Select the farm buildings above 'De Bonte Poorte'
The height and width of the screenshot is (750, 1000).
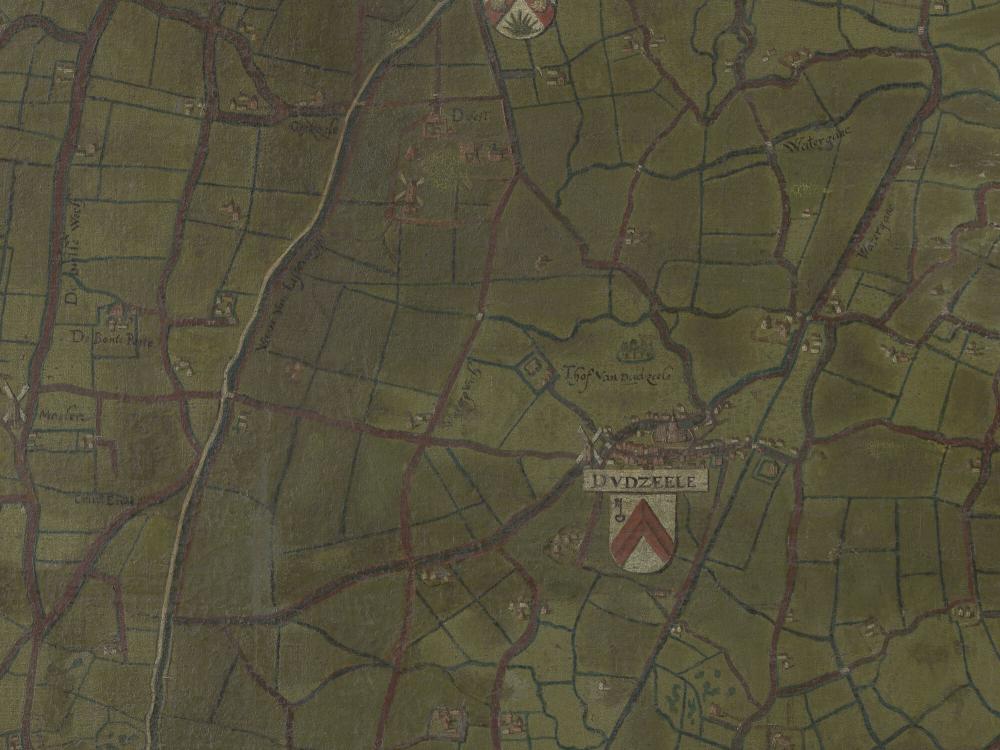tap(119, 316)
